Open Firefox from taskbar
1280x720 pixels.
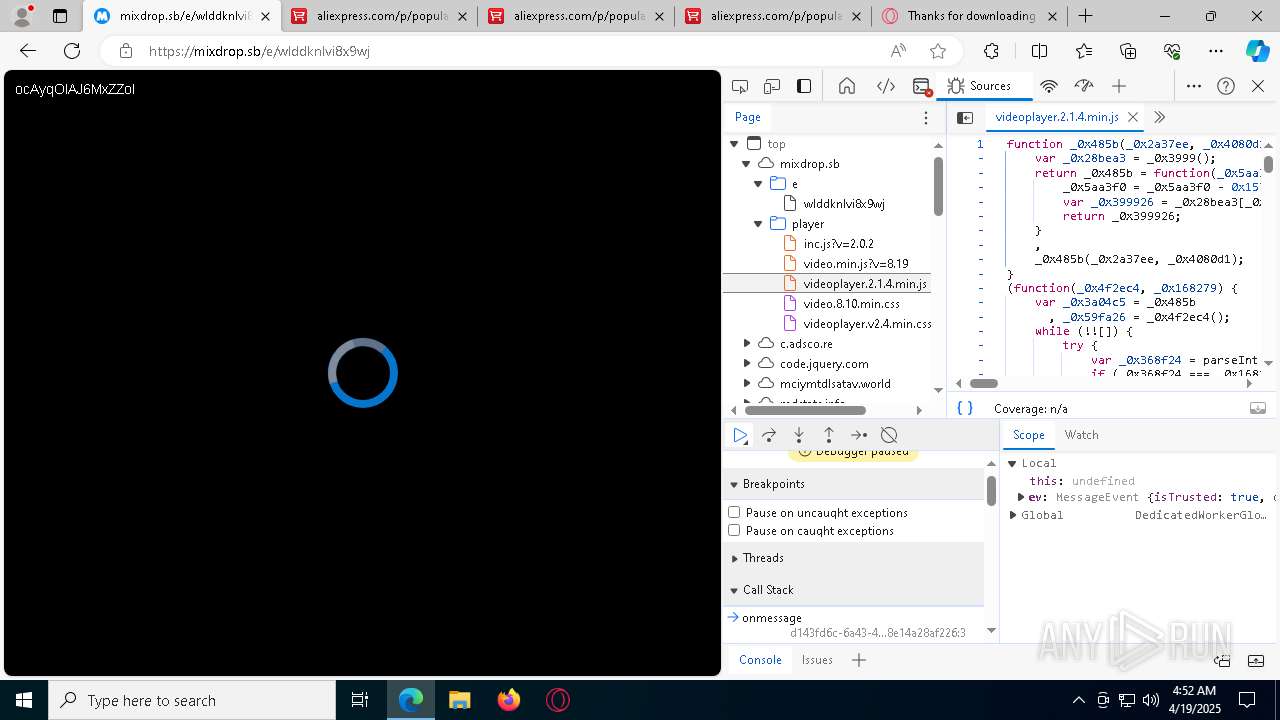click(509, 700)
